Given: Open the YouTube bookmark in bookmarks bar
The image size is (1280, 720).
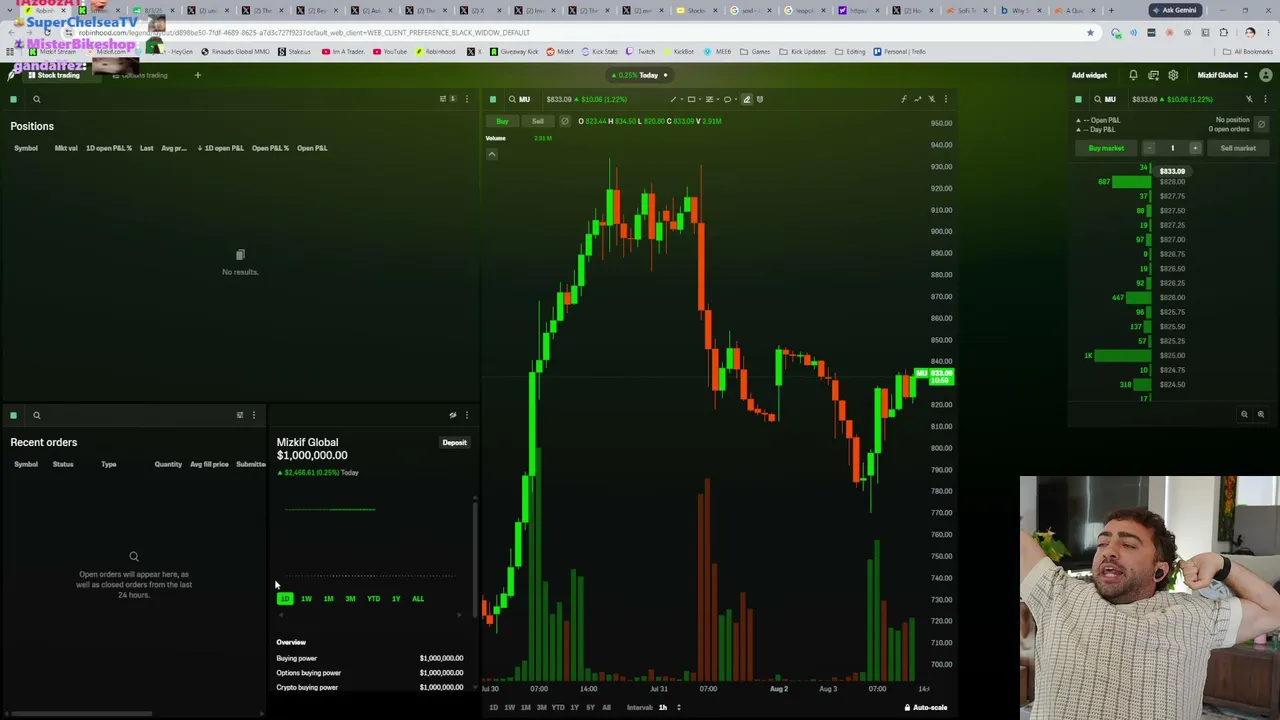Looking at the screenshot, I should pyautogui.click(x=391, y=52).
